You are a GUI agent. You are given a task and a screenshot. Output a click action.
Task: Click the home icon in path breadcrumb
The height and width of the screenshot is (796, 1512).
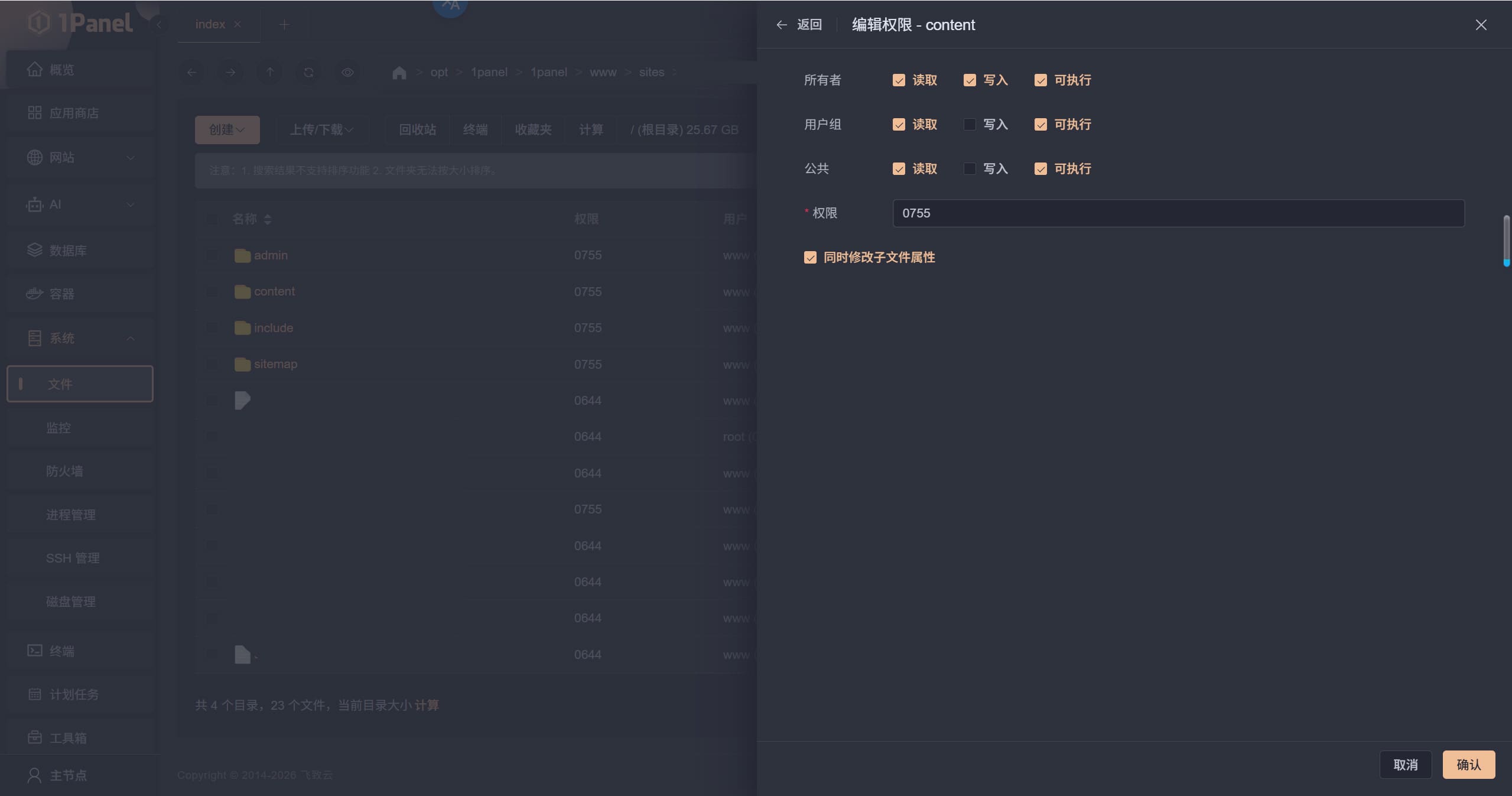click(399, 72)
